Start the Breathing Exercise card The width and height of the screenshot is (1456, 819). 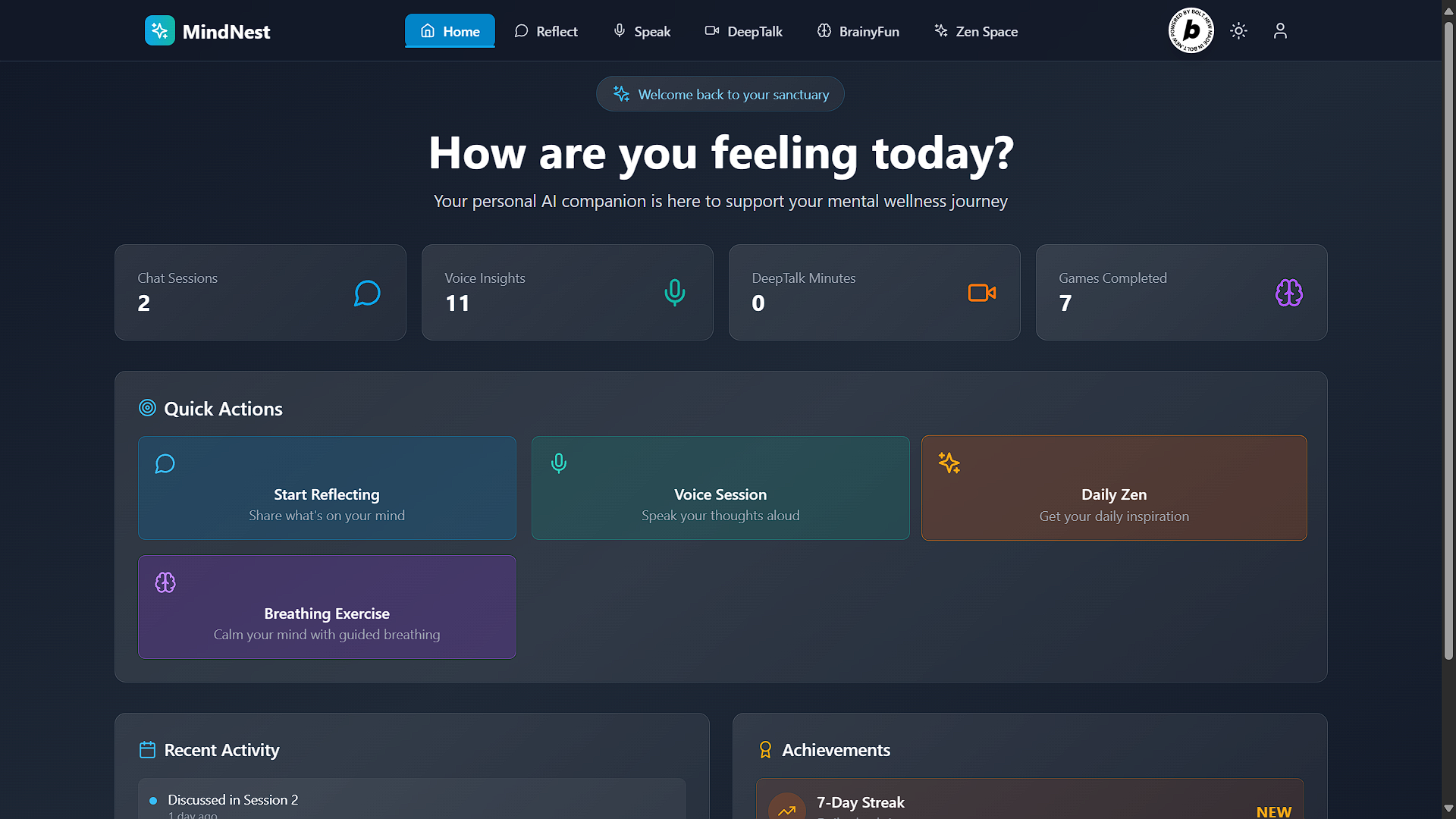[x=327, y=607]
